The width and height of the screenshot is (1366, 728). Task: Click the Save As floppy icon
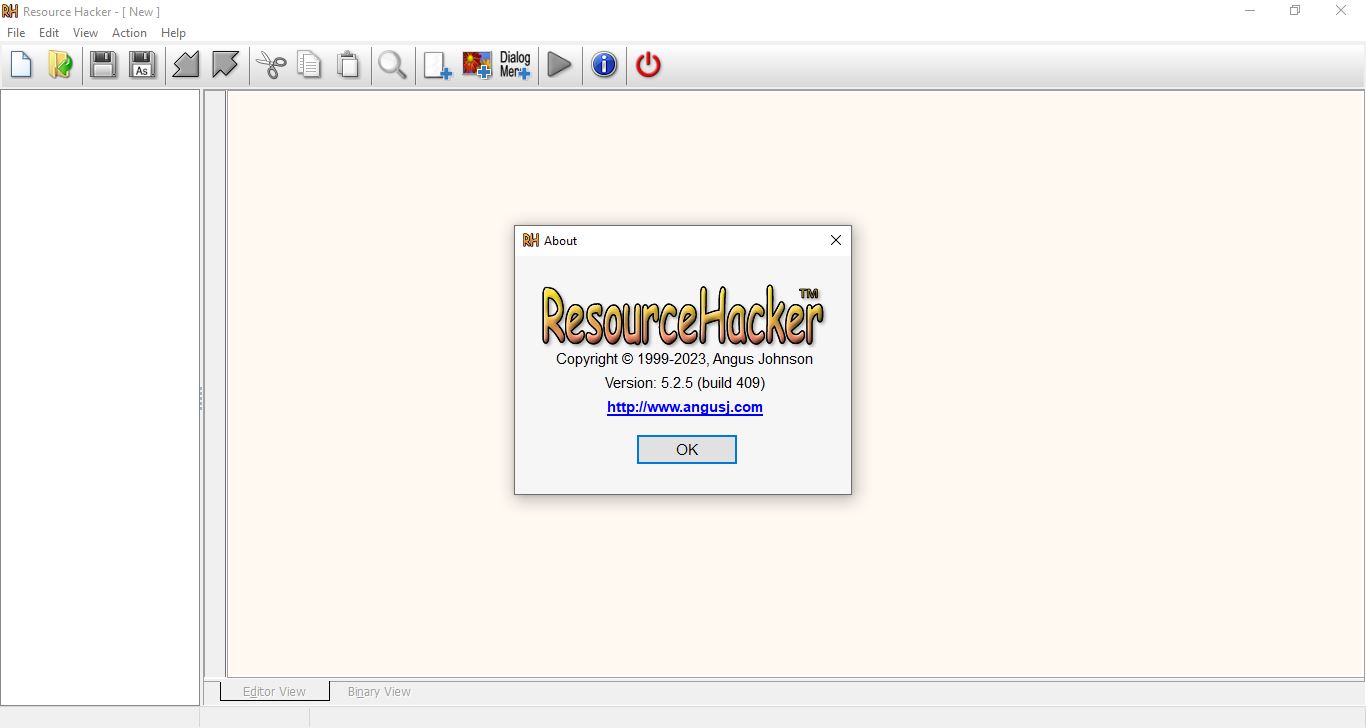click(x=142, y=65)
